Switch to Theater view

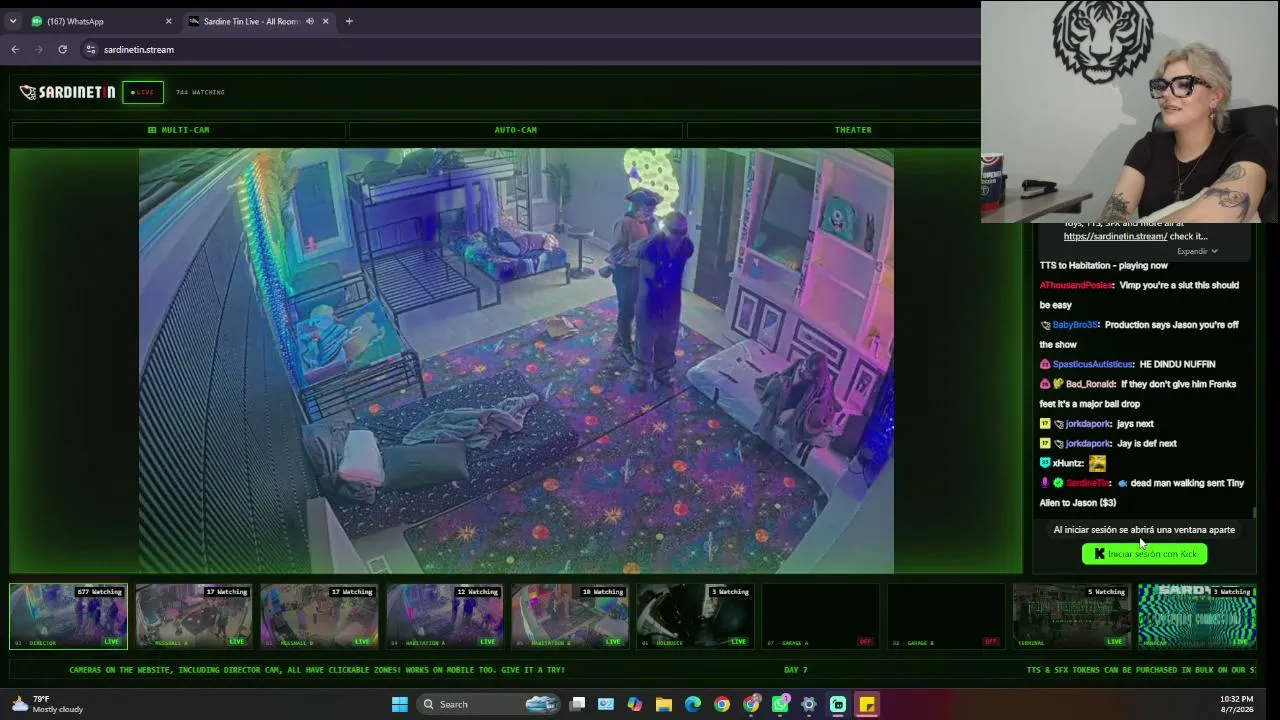[853, 130]
